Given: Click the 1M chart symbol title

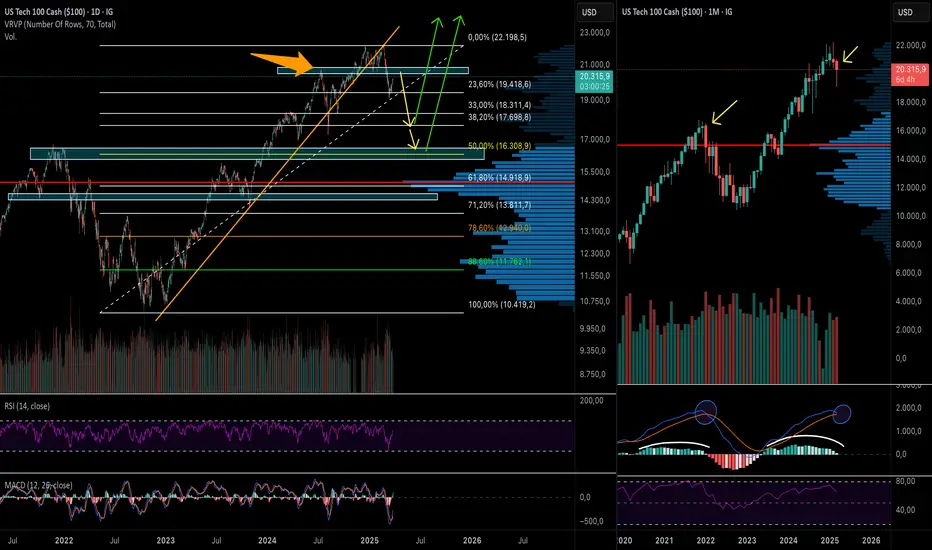Looking at the screenshot, I should pos(677,12).
